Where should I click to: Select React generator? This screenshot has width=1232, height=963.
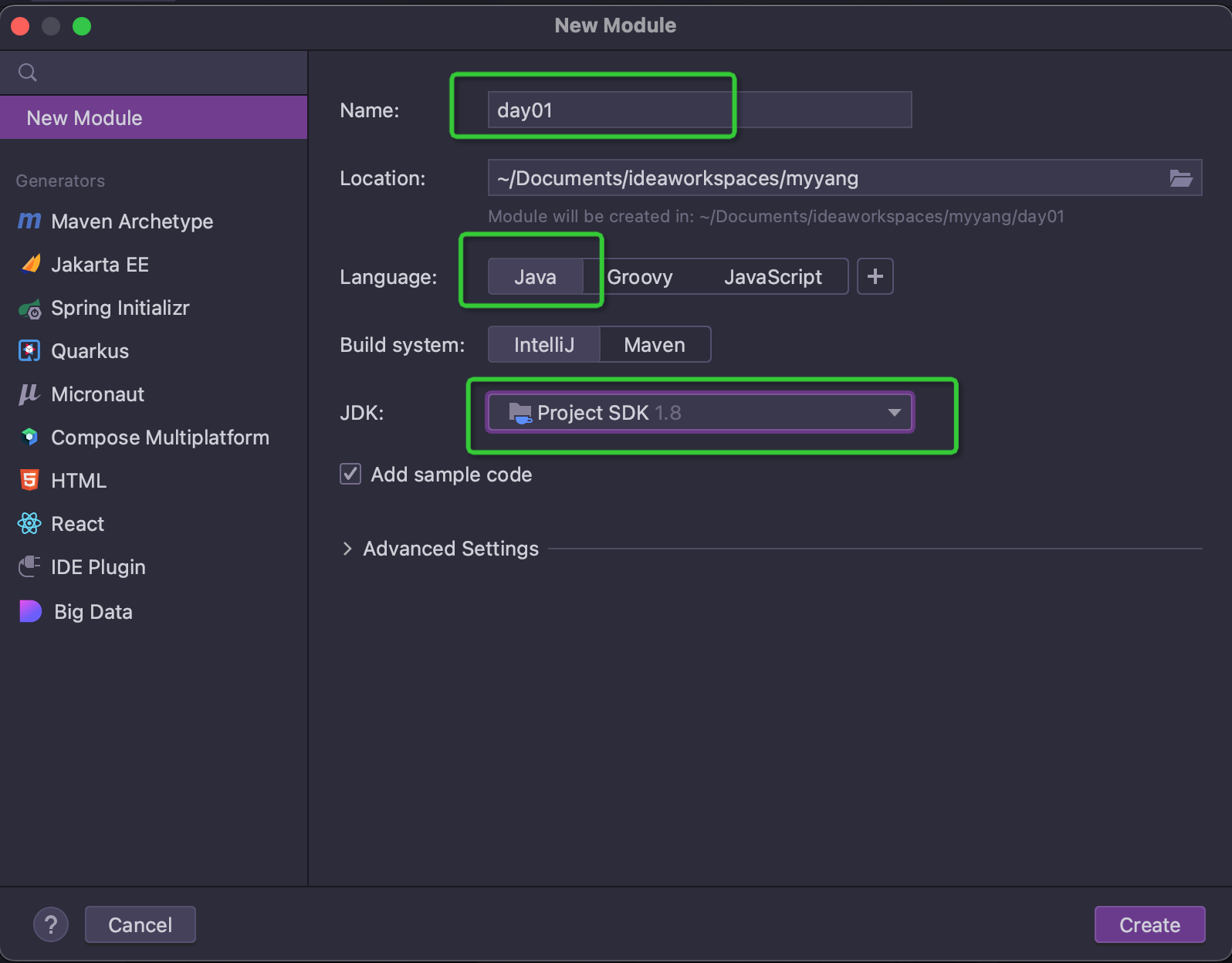click(x=154, y=524)
